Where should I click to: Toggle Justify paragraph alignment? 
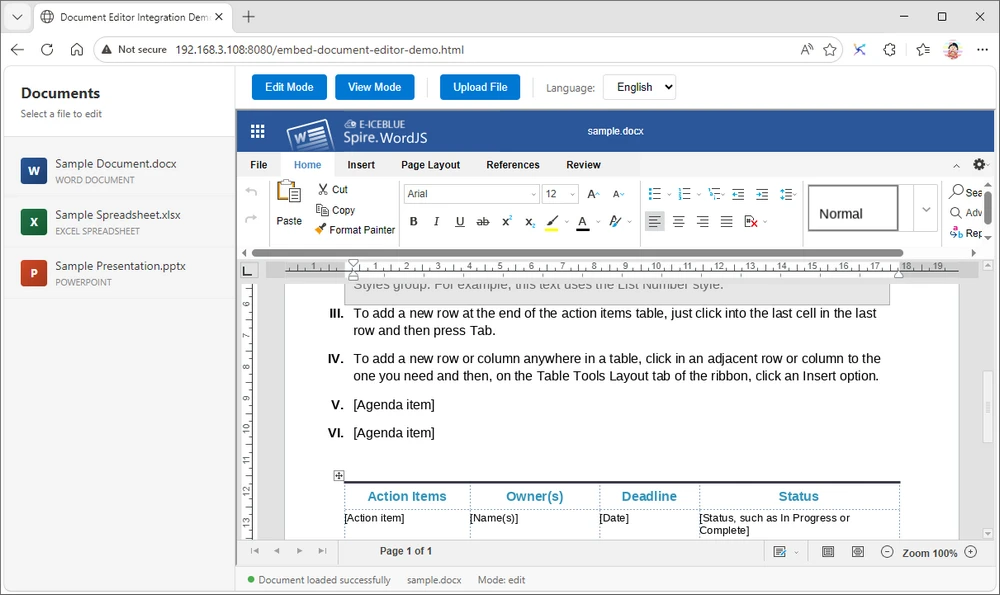[726, 221]
